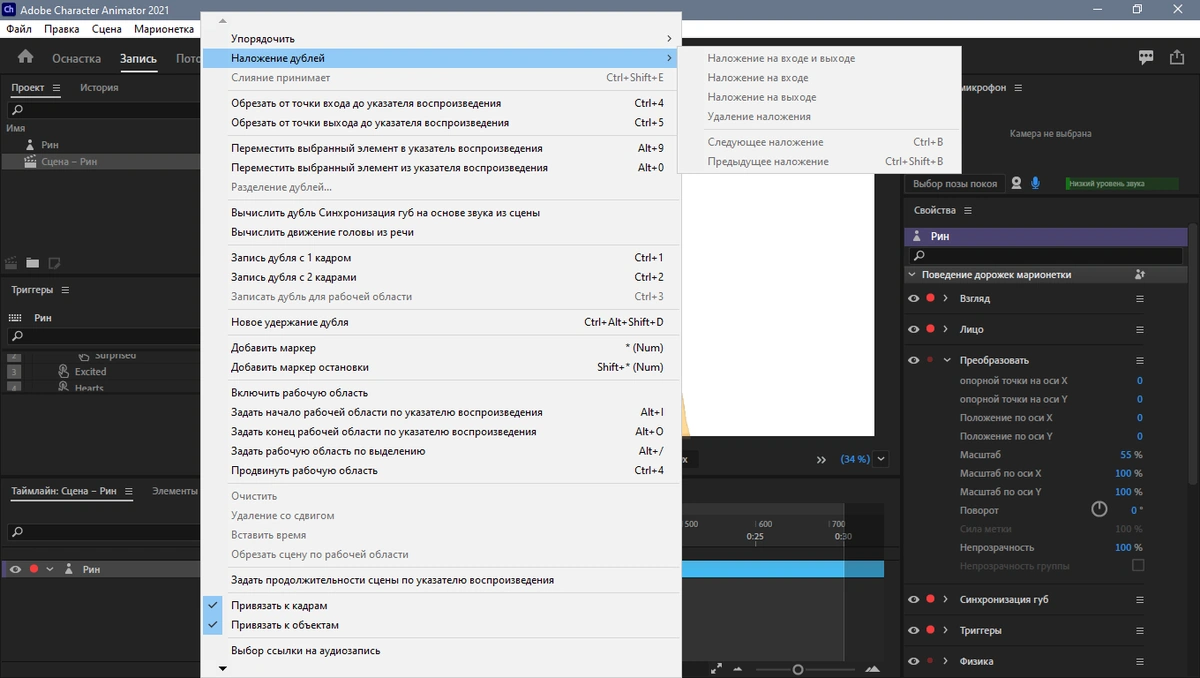Click the Поворот rotation dial
The height and width of the screenshot is (678, 1200).
click(1099, 509)
